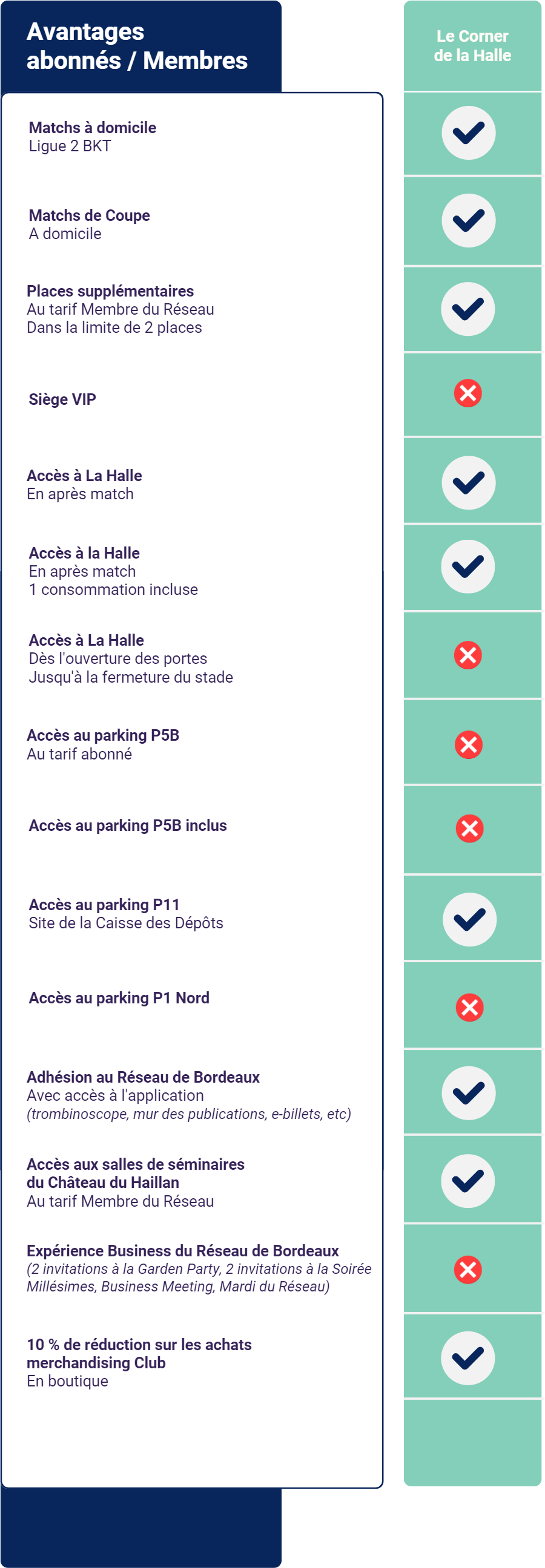Click checkmark icon for Matchs à domicile

tap(468, 133)
